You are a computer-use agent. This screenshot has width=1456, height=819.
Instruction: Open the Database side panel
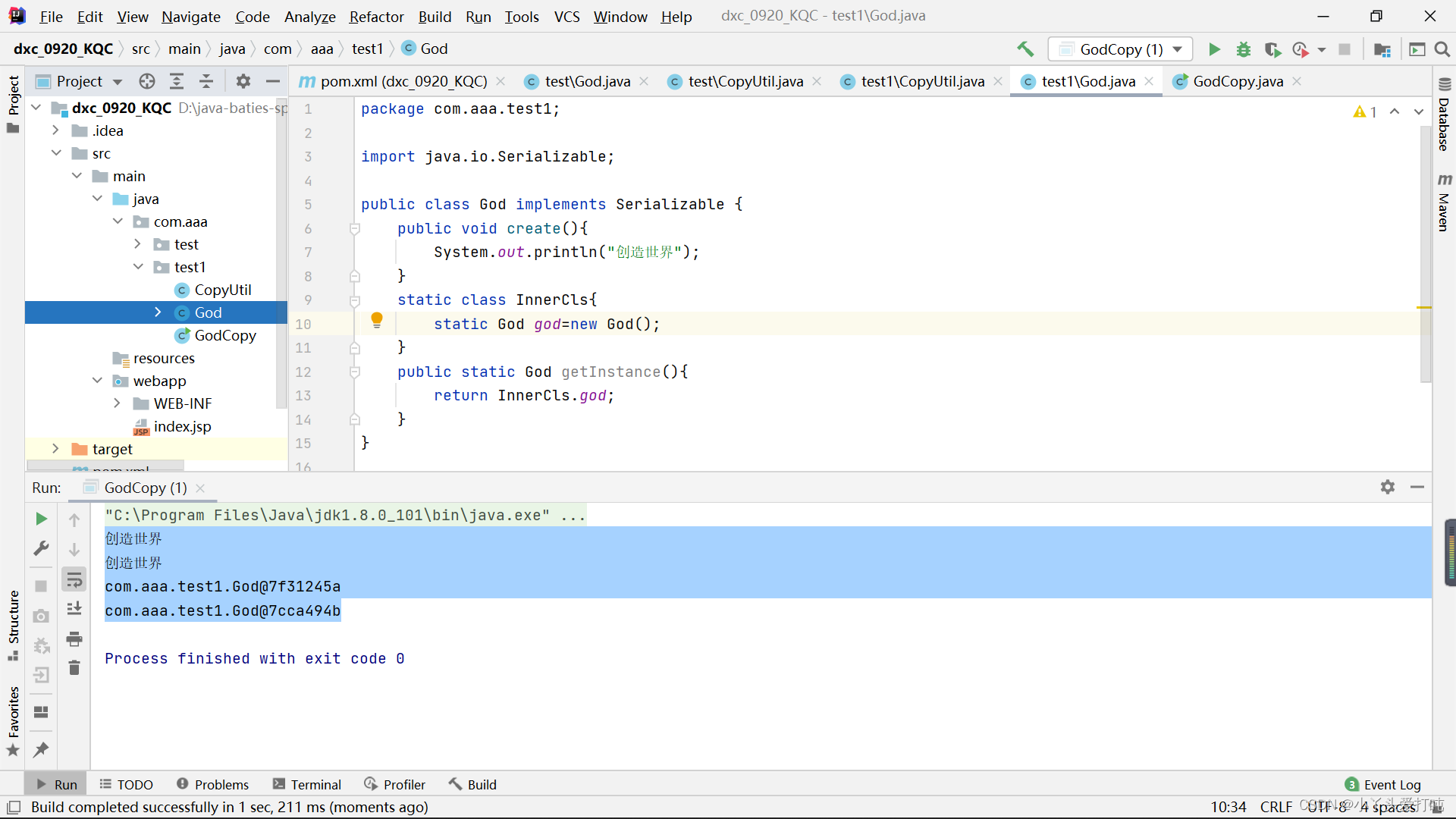1444,115
